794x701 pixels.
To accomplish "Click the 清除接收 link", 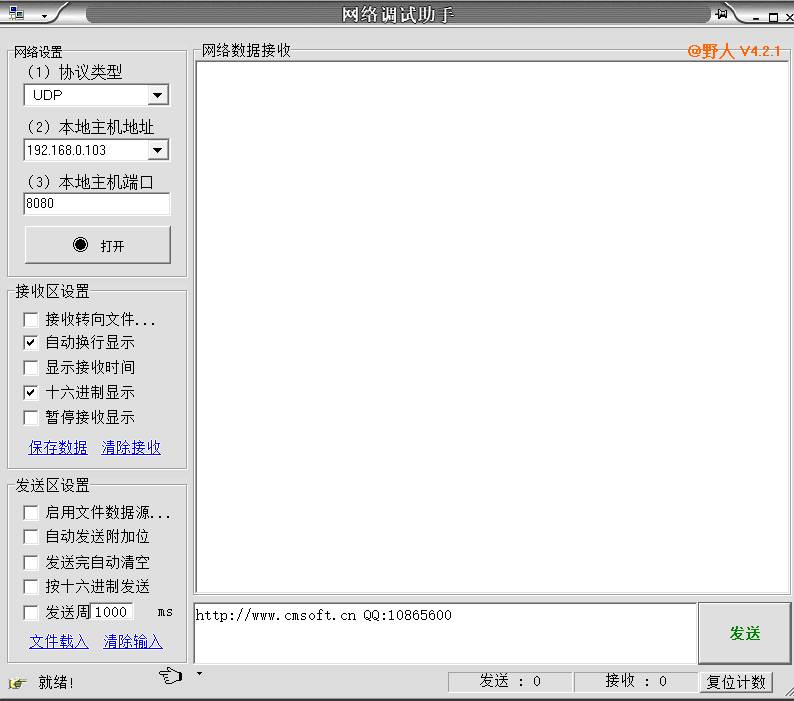I will (131, 447).
